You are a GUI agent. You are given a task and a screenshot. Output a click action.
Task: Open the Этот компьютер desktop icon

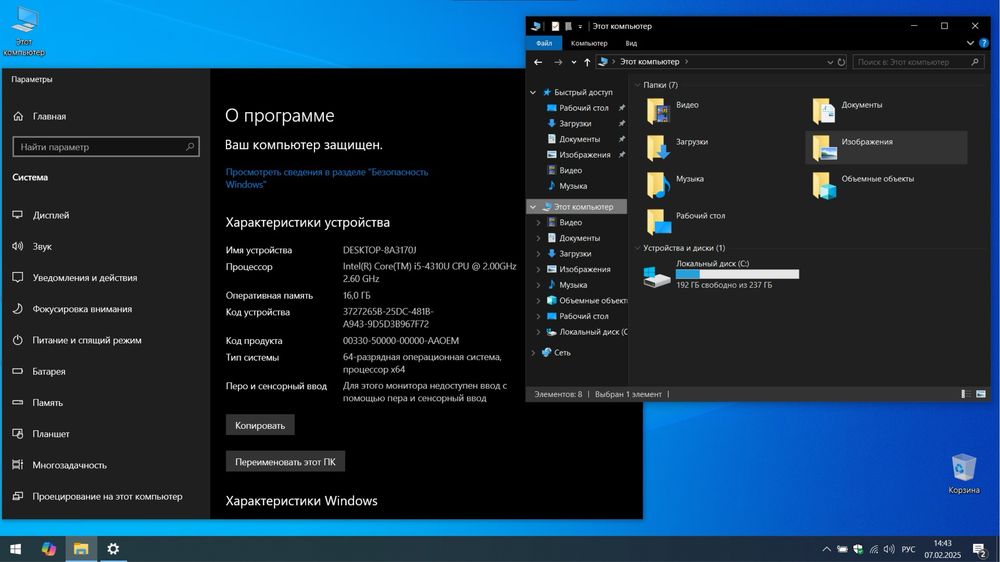tap(24, 32)
